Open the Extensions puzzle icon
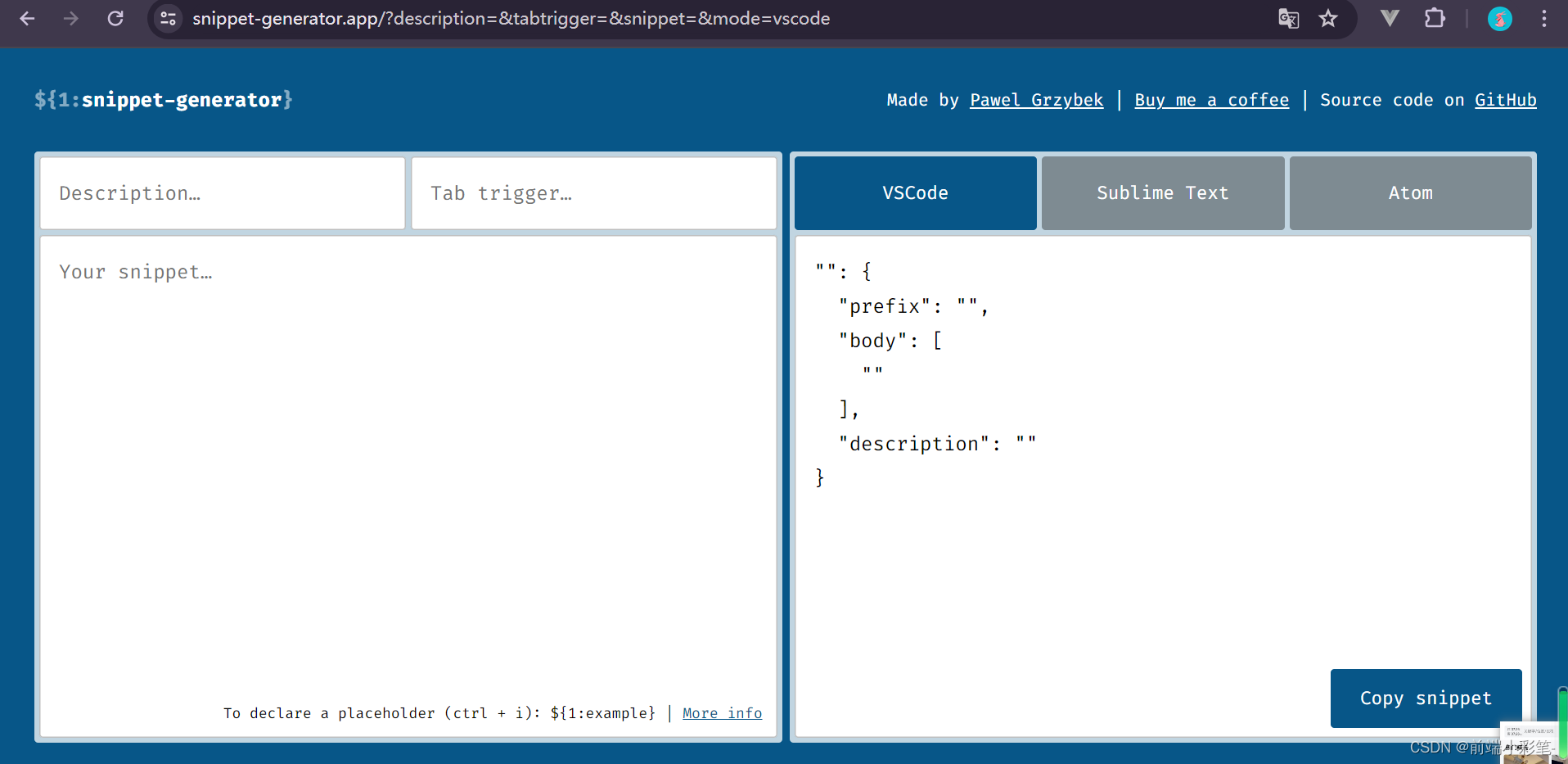Viewport: 1568px width, 764px height. click(x=1435, y=18)
